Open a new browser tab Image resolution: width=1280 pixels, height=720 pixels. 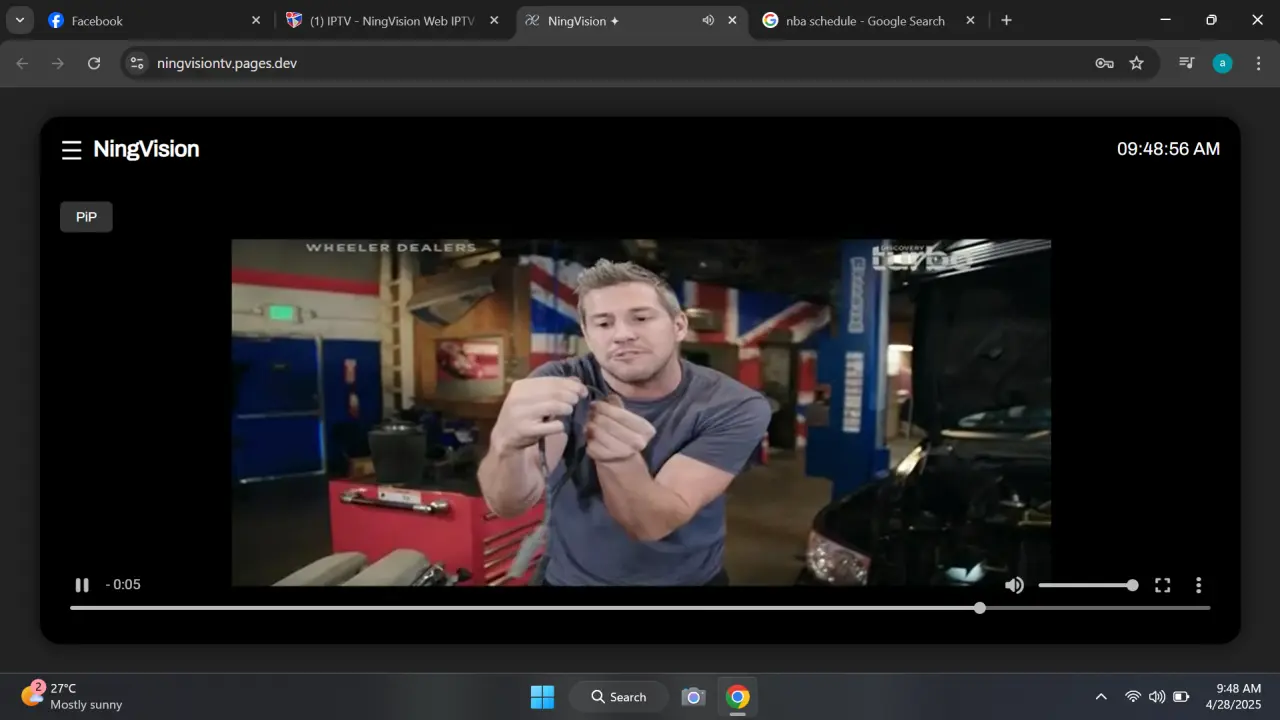(x=1006, y=20)
